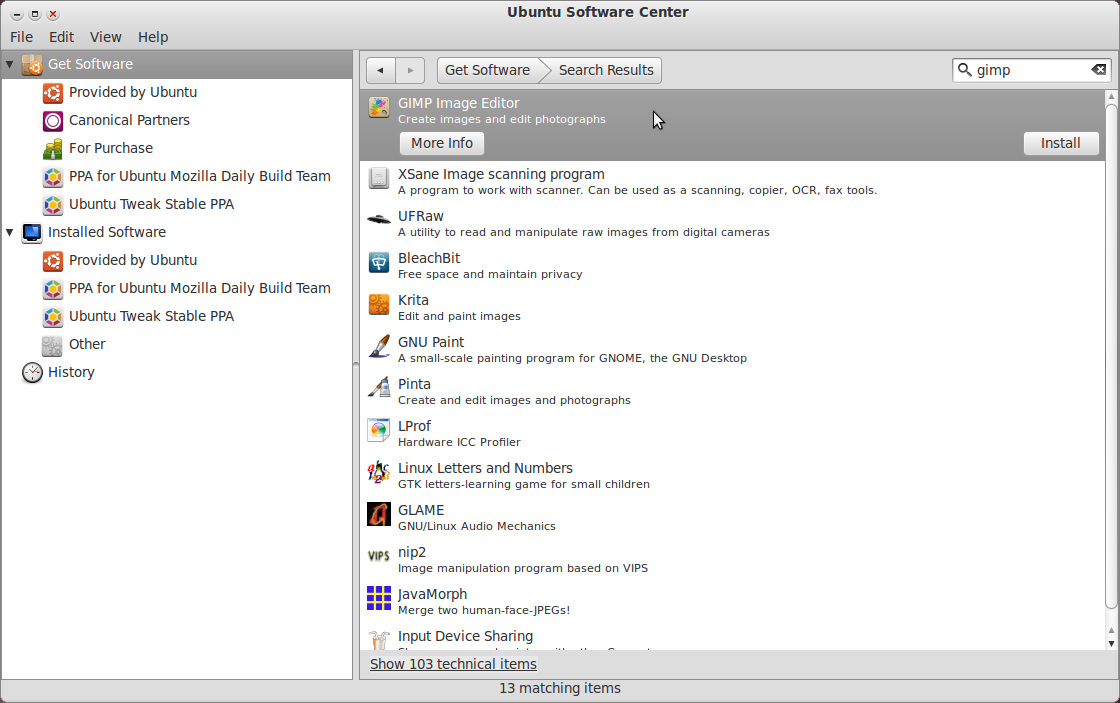Click More Info for GIMP Image Editor

click(x=442, y=143)
